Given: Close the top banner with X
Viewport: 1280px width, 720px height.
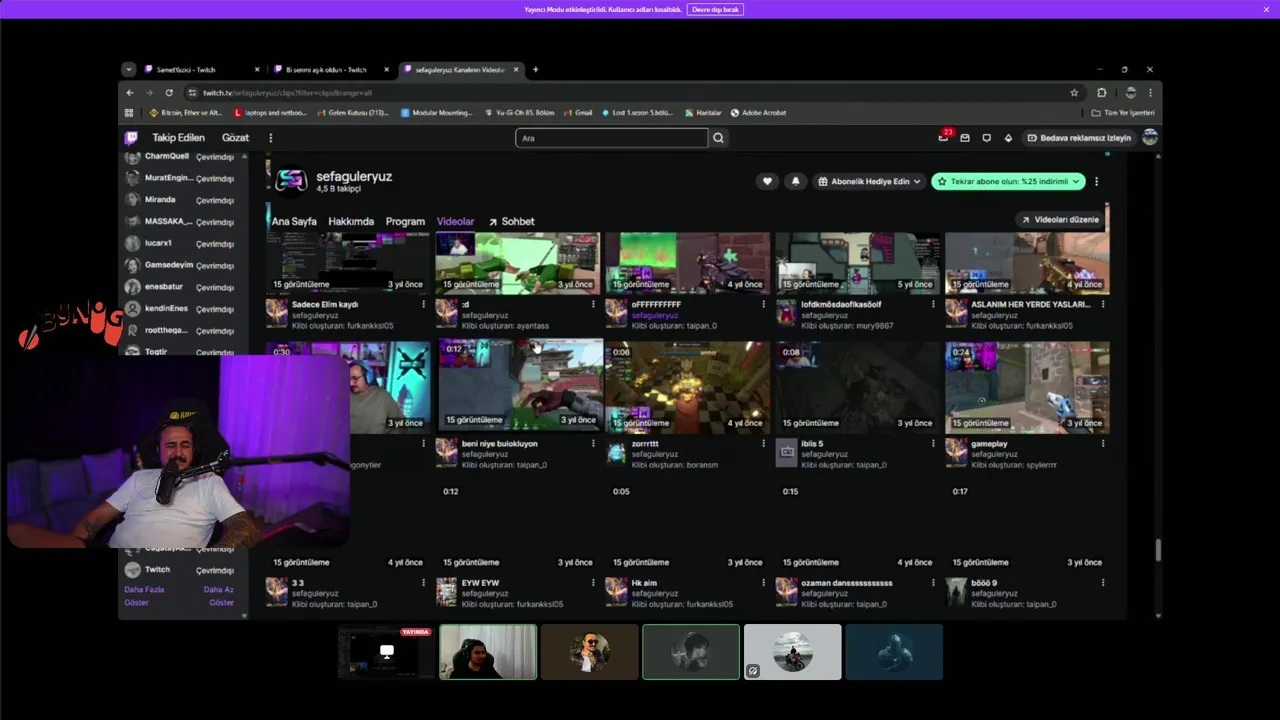Looking at the screenshot, I should (1266, 9).
